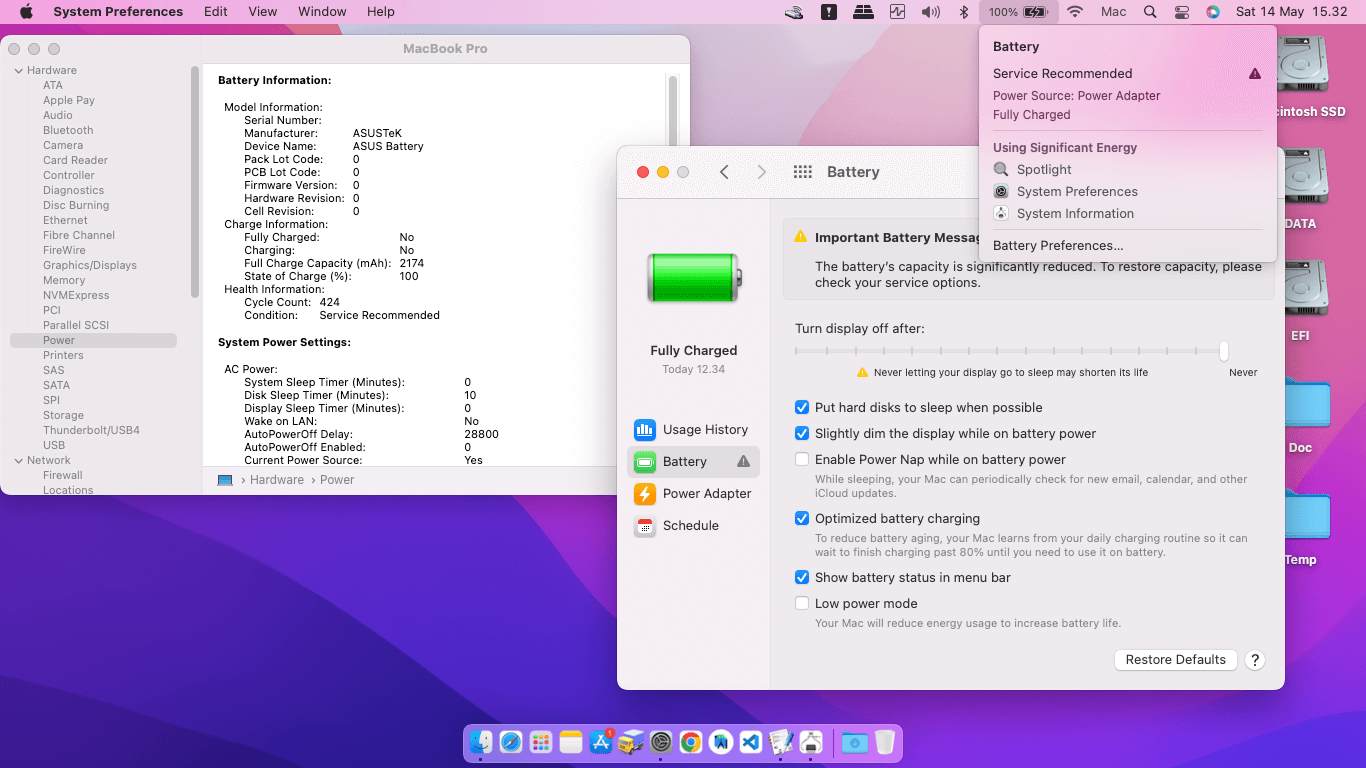Click the date and time in menu bar
Screen dimensions: 1366x768
coord(1291,12)
